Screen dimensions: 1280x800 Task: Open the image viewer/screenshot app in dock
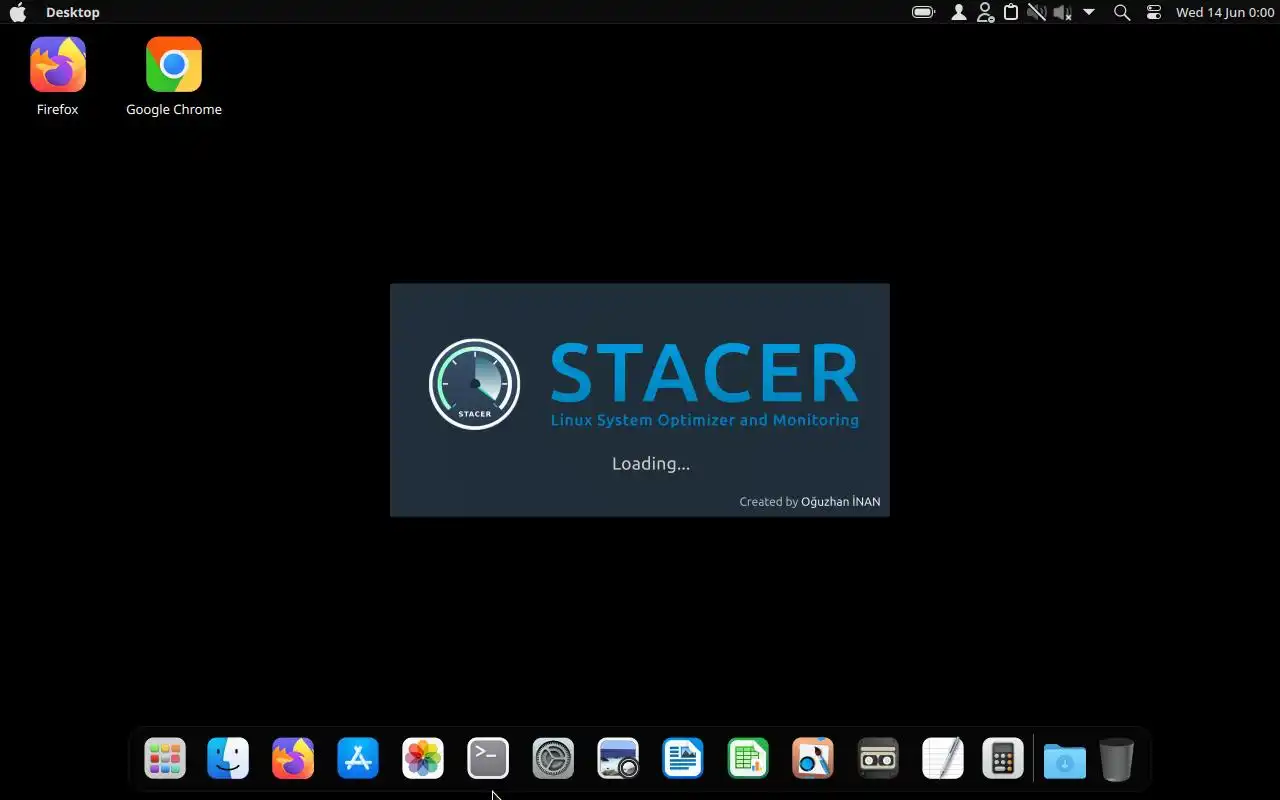point(618,758)
